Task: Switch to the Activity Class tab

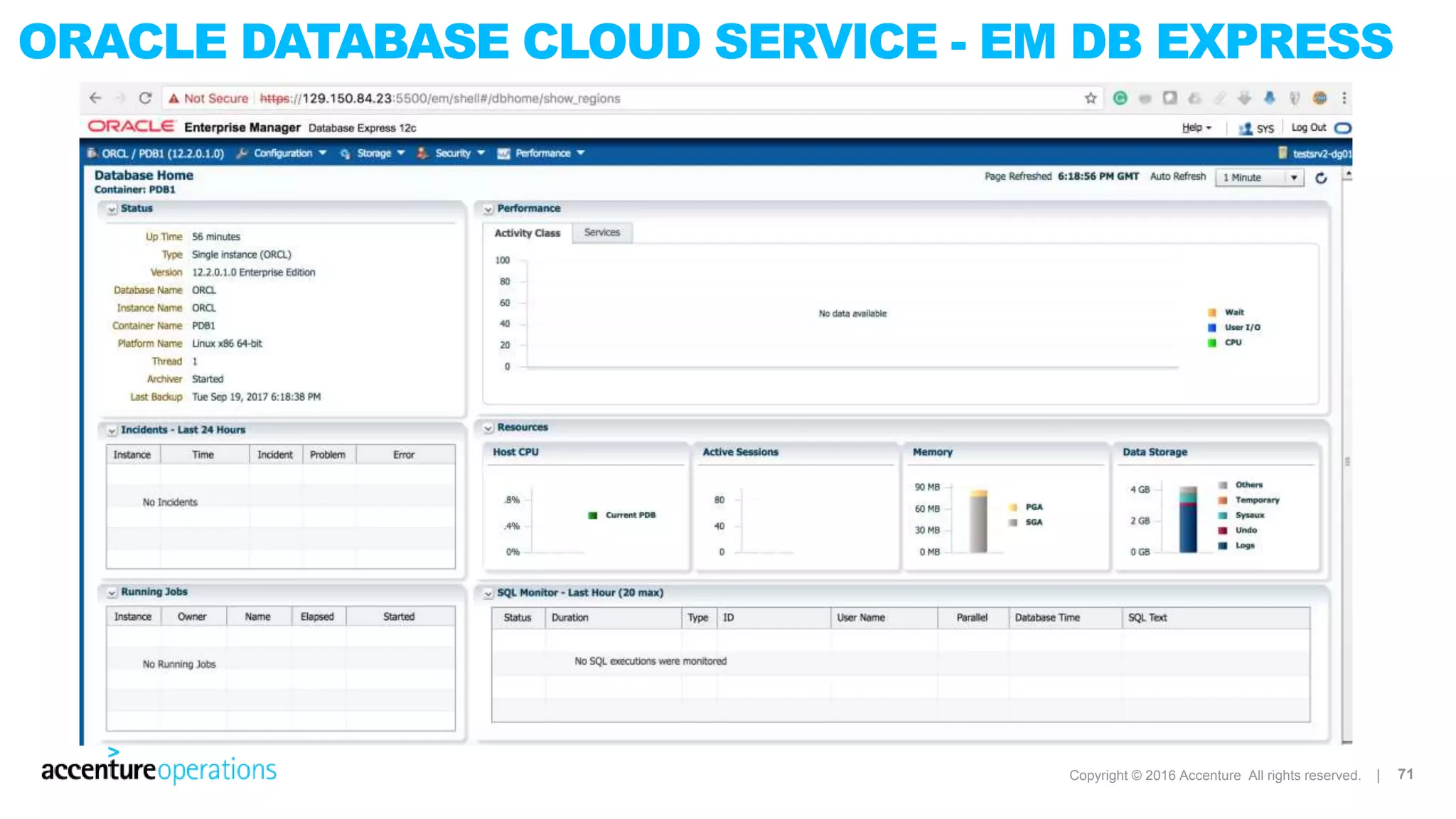Action: 528,233
